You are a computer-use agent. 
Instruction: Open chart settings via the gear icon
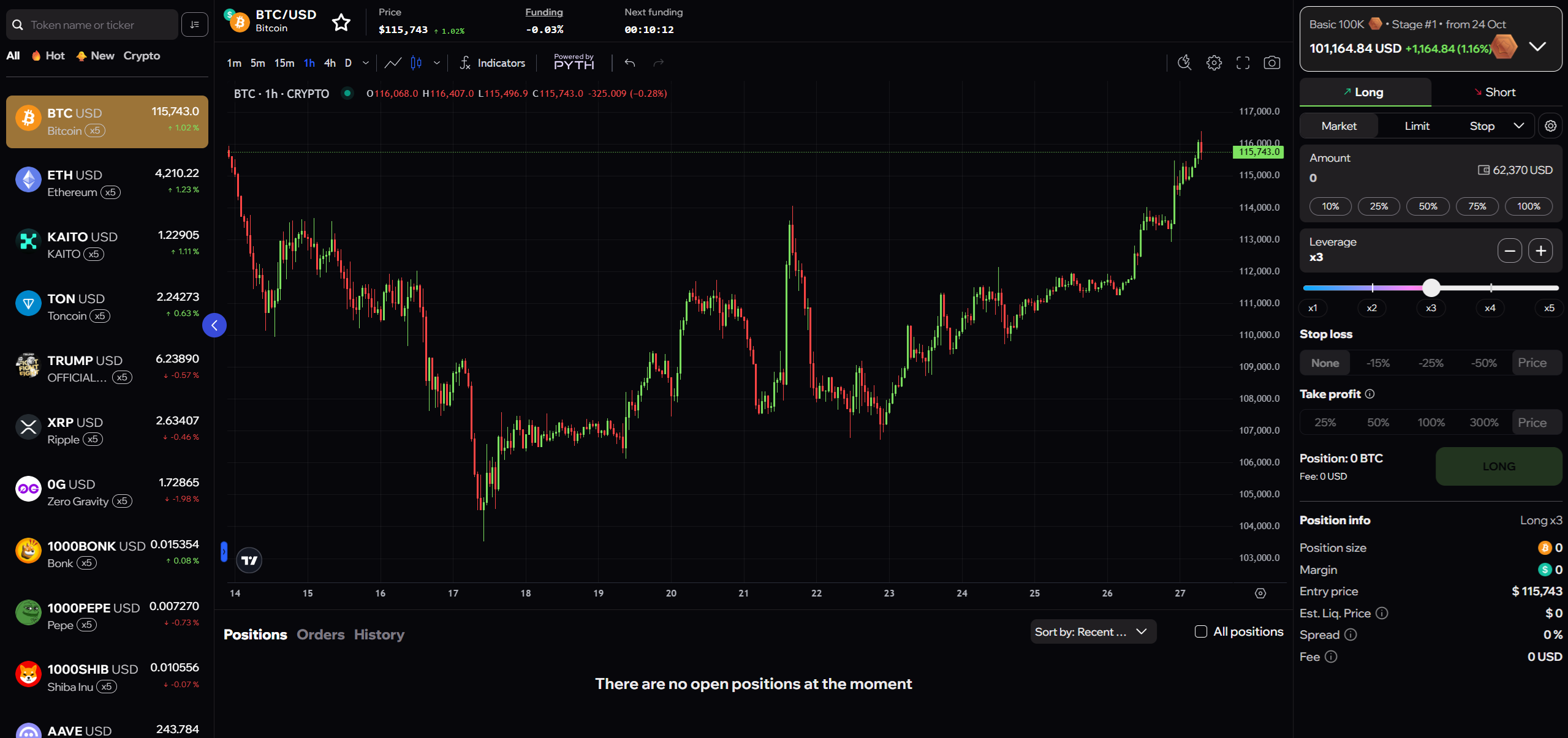pyautogui.click(x=1214, y=63)
